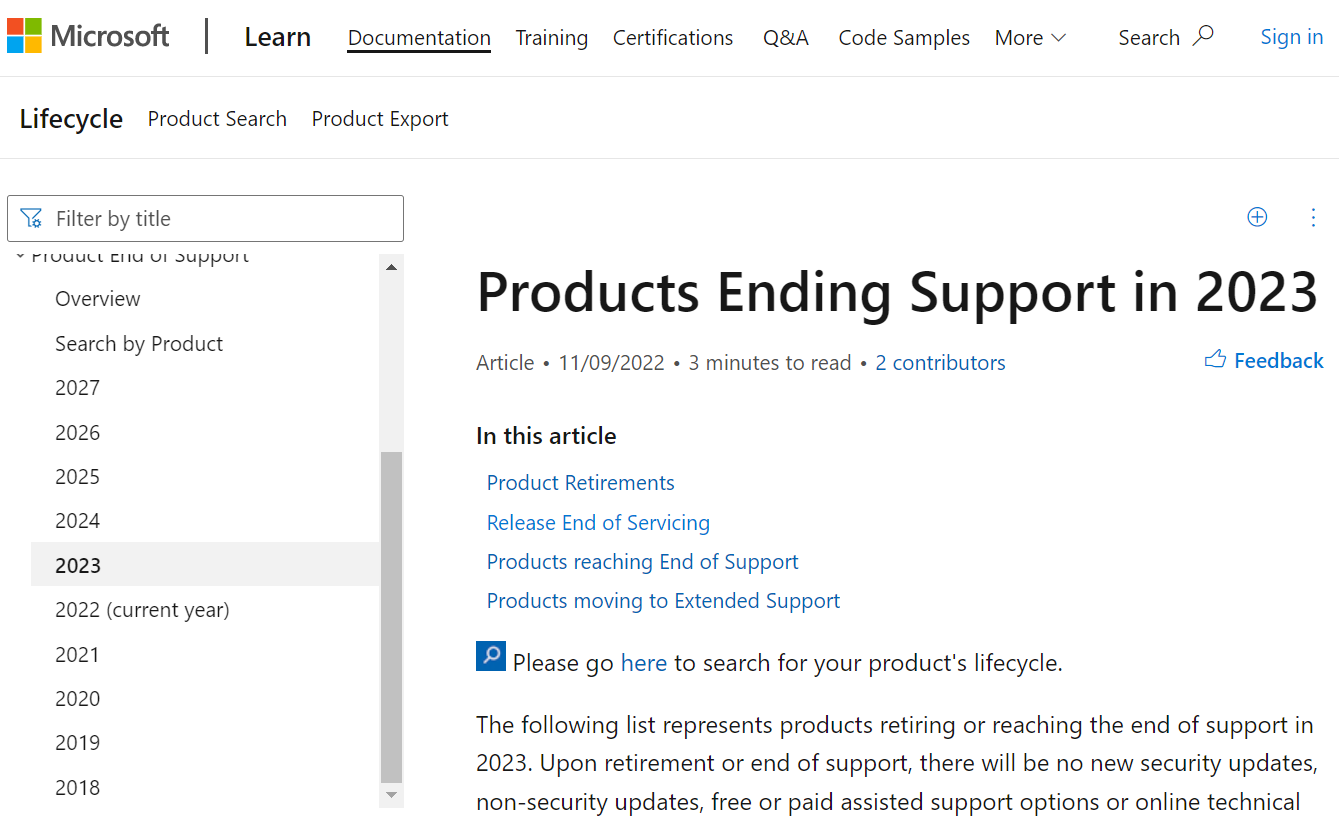Screen dimensions: 1339x818
Task: Open the Documentation tab
Action: point(419,38)
